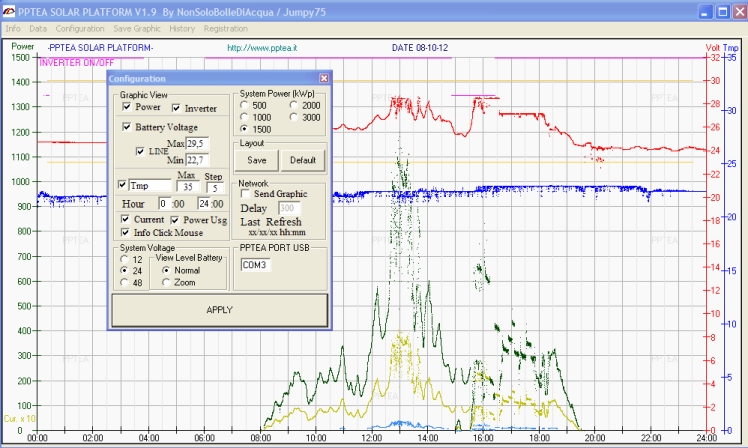
Task: Click the network Delay field 300
Action: click(x=289, y=208)
